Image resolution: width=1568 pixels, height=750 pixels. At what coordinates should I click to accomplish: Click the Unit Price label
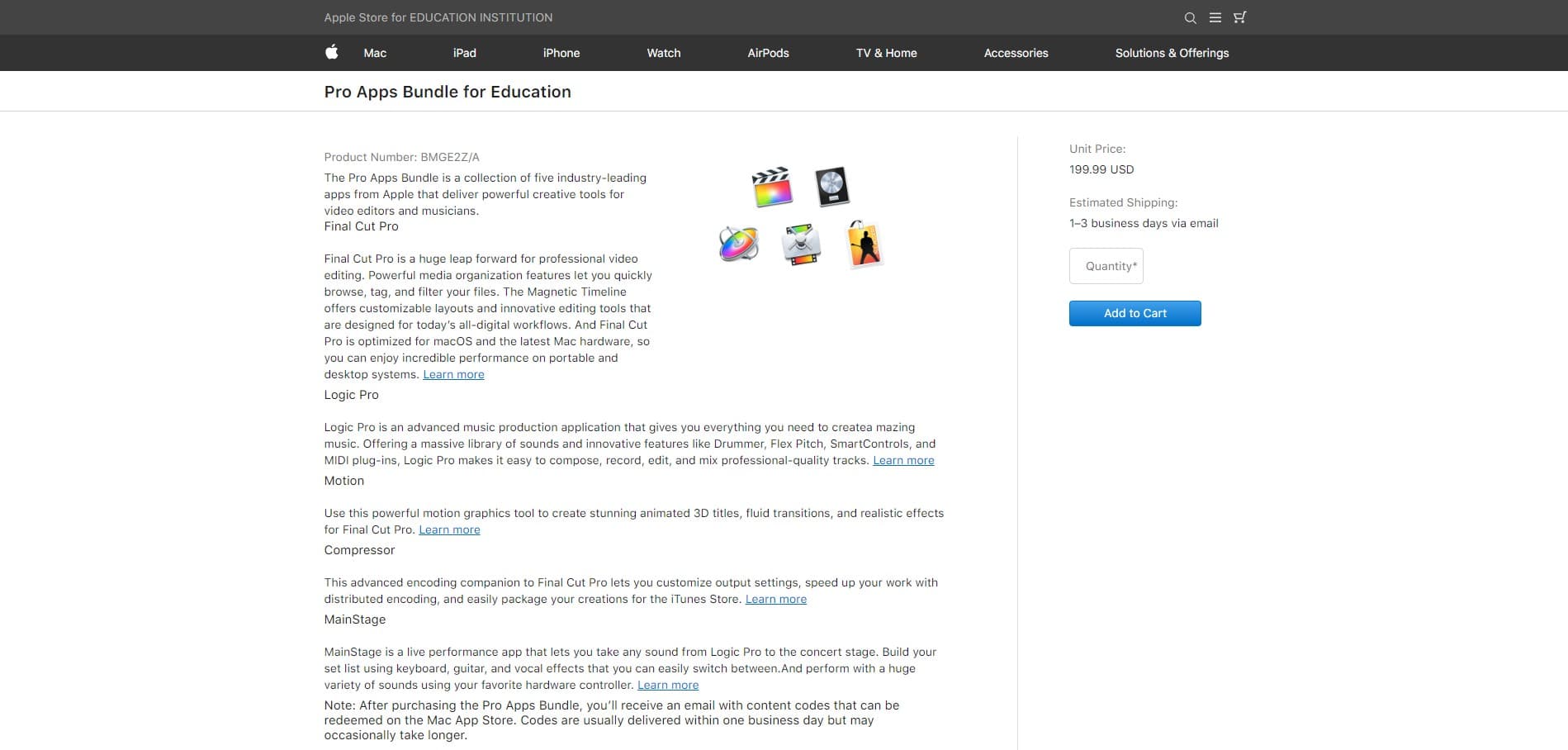tap(1097, 149)
